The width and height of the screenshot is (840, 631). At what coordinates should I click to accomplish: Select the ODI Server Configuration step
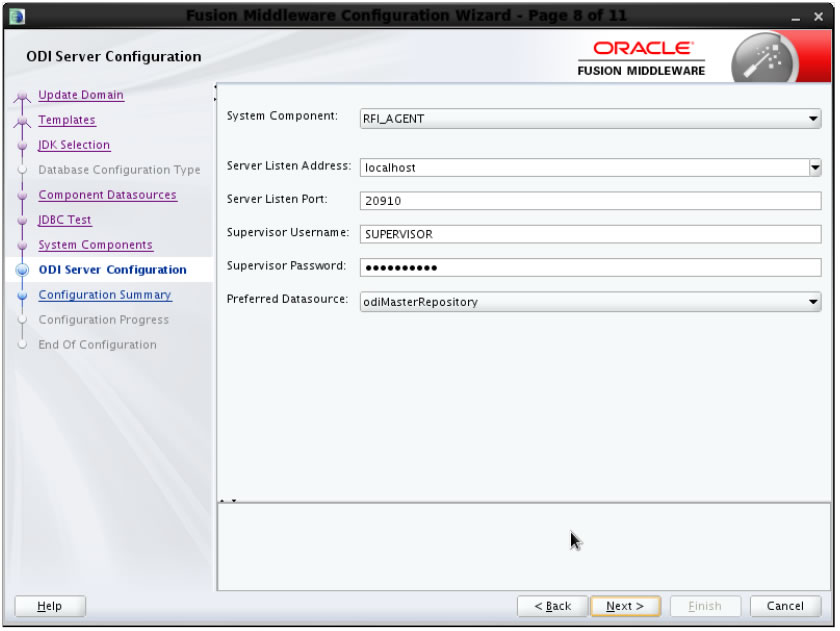112,269
